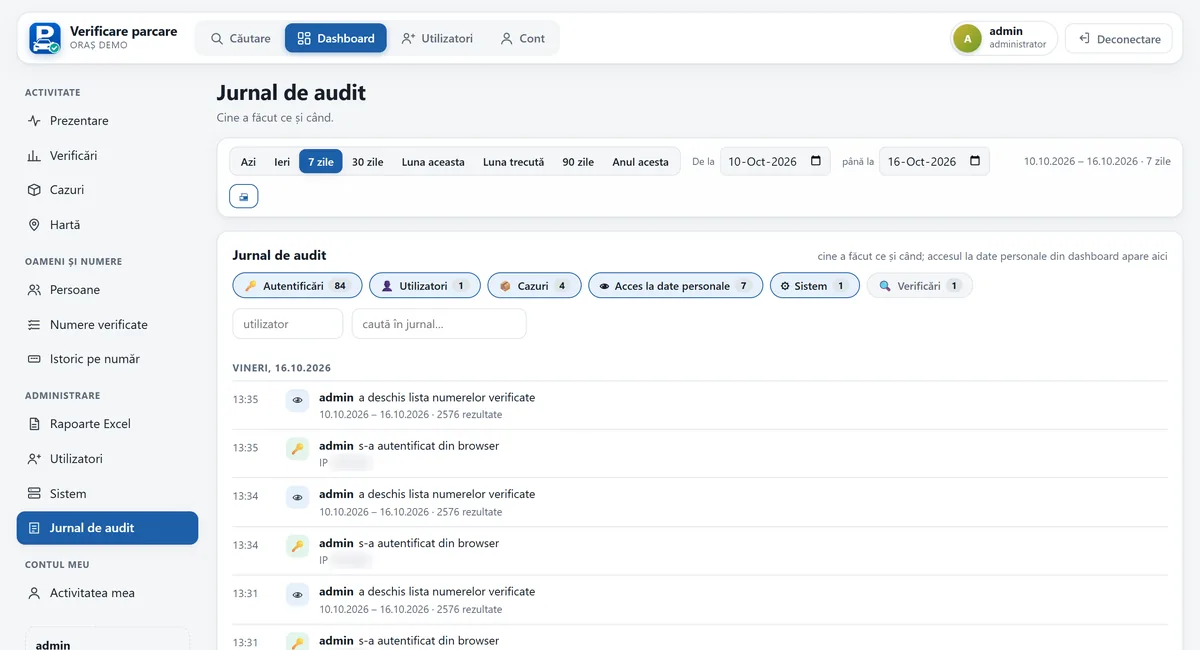Open Verificări in the sidebar

(107, 156)
